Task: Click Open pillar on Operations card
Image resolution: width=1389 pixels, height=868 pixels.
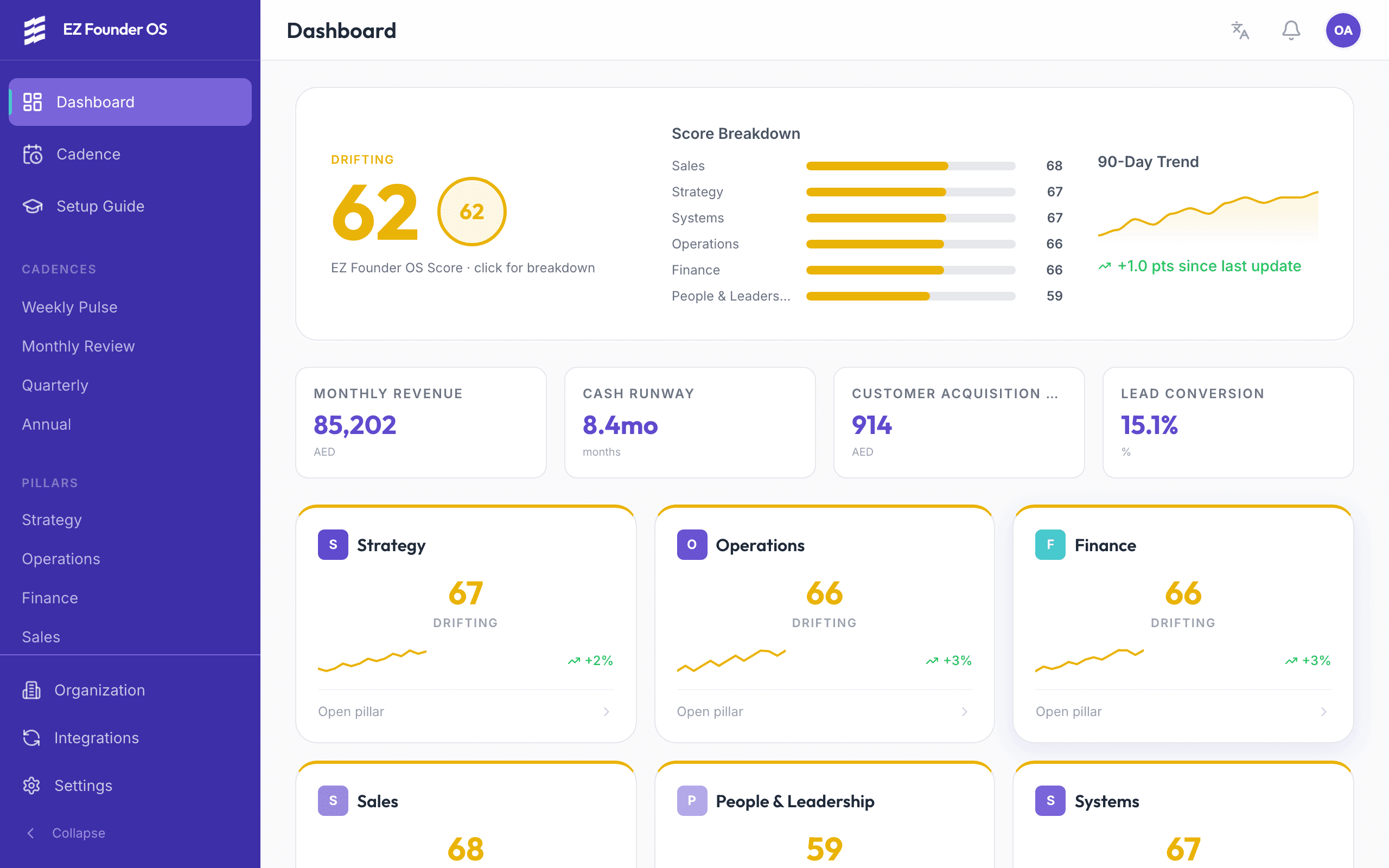Action: point(710,712)
